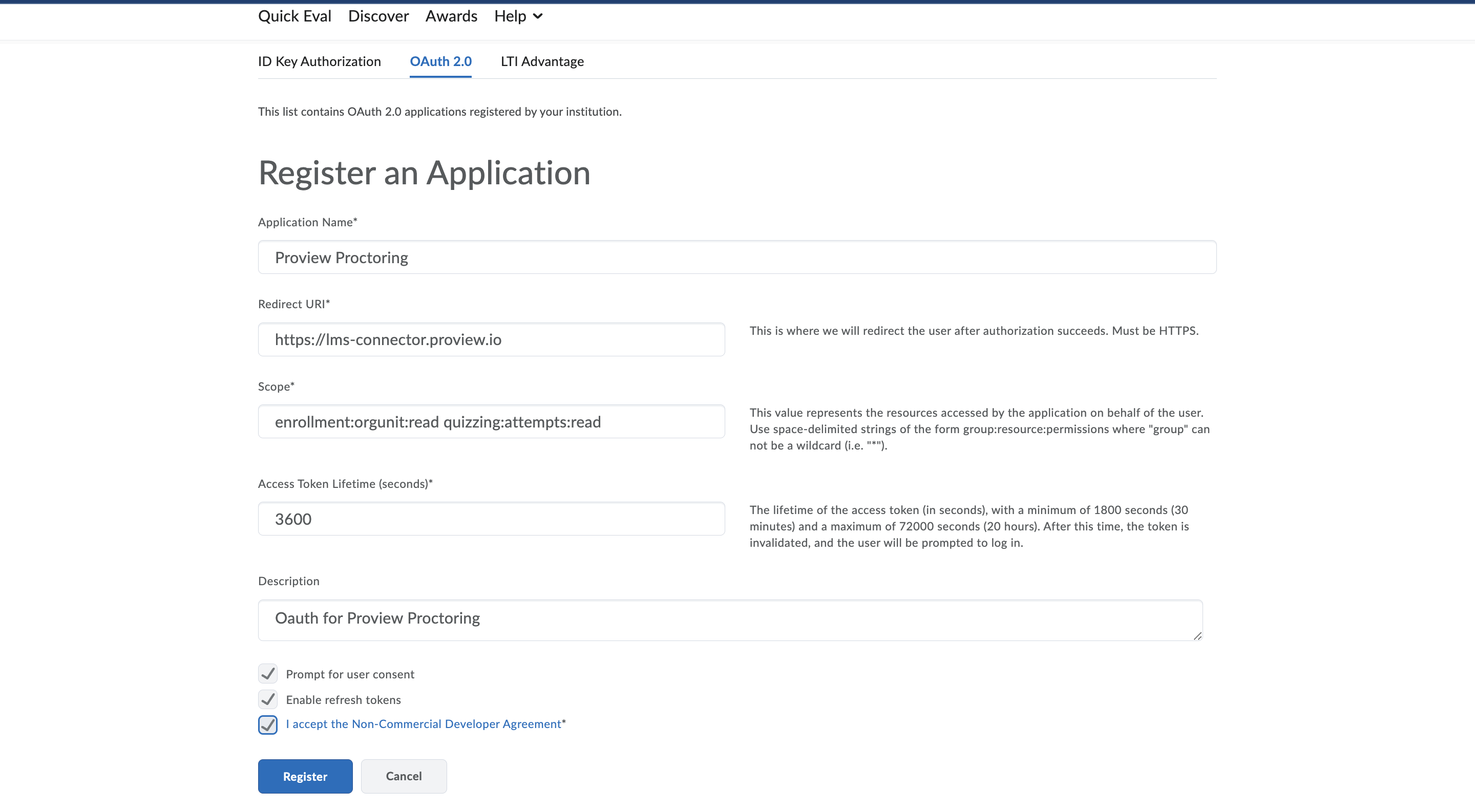The width and height of the screenshot is (1475, 812).
Task: Click inside the Scope text field
Action: (491, 422)
